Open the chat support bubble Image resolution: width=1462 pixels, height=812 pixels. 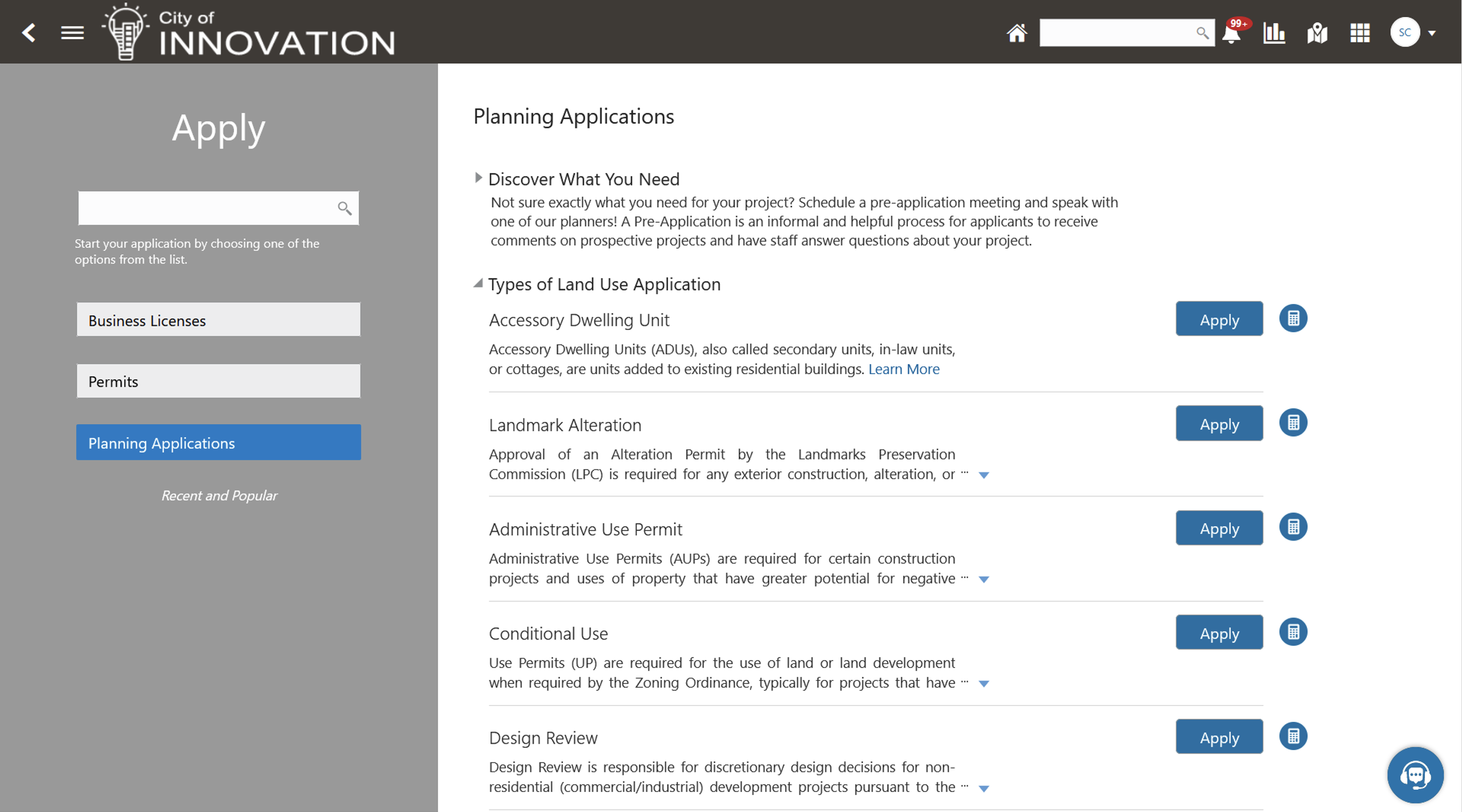pos(1416,775)
